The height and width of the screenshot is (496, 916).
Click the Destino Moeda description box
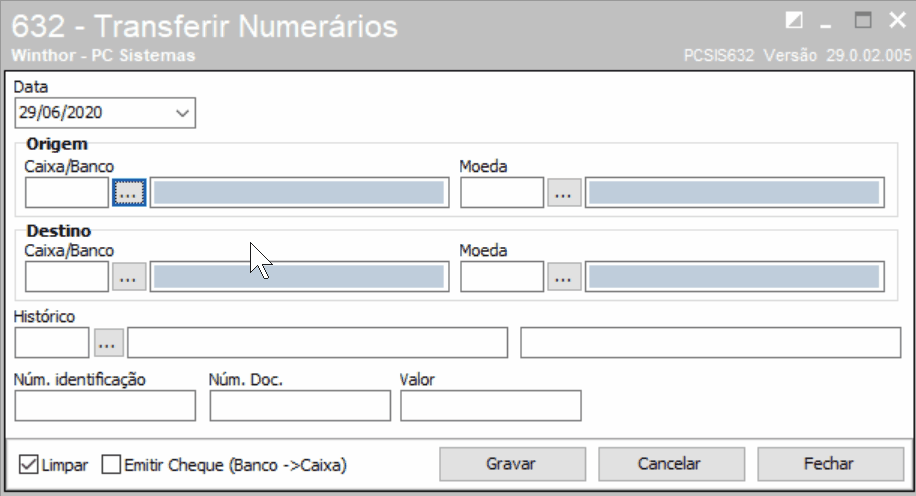(x=735, y=277)
